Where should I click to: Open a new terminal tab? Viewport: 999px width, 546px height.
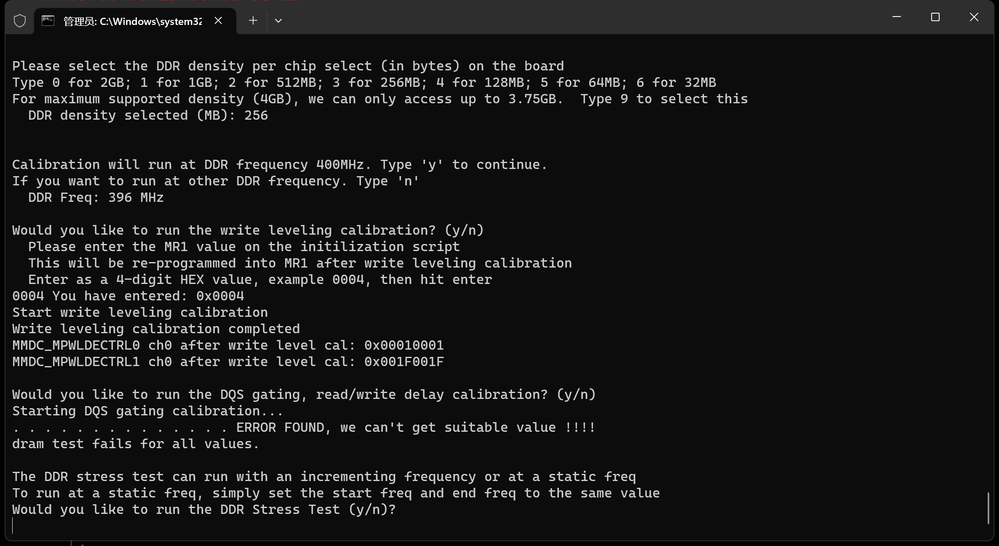coord(253,20)
